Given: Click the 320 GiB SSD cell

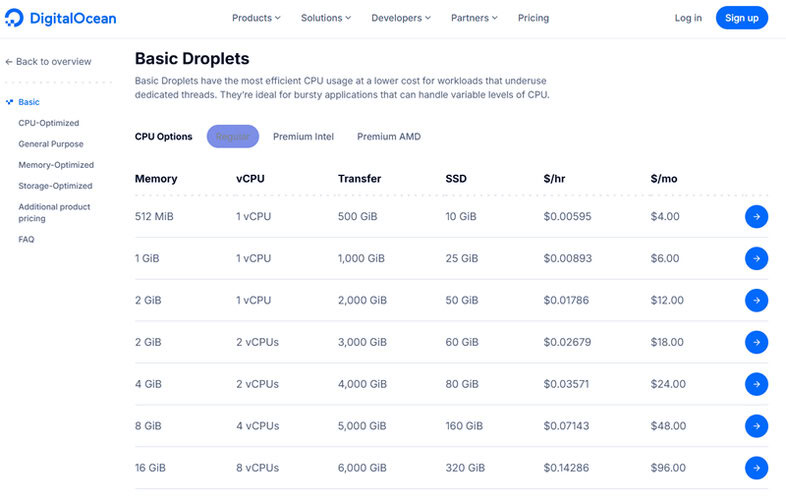Looking at the screenshot, I should 465,468.
